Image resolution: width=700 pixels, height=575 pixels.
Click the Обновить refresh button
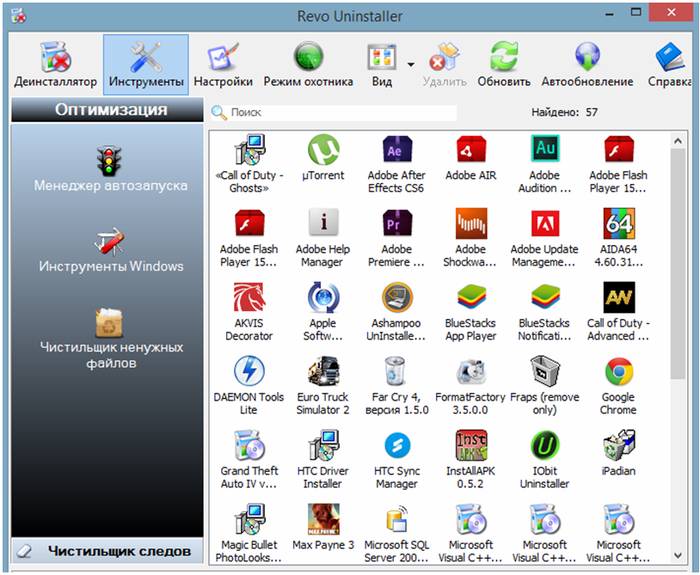coord(503,64)
